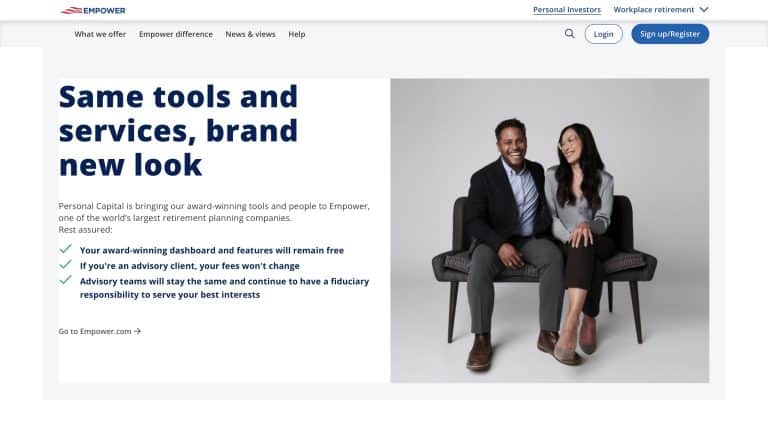
Task: Open Empower difference menu
Action: [x=176, y=34]
